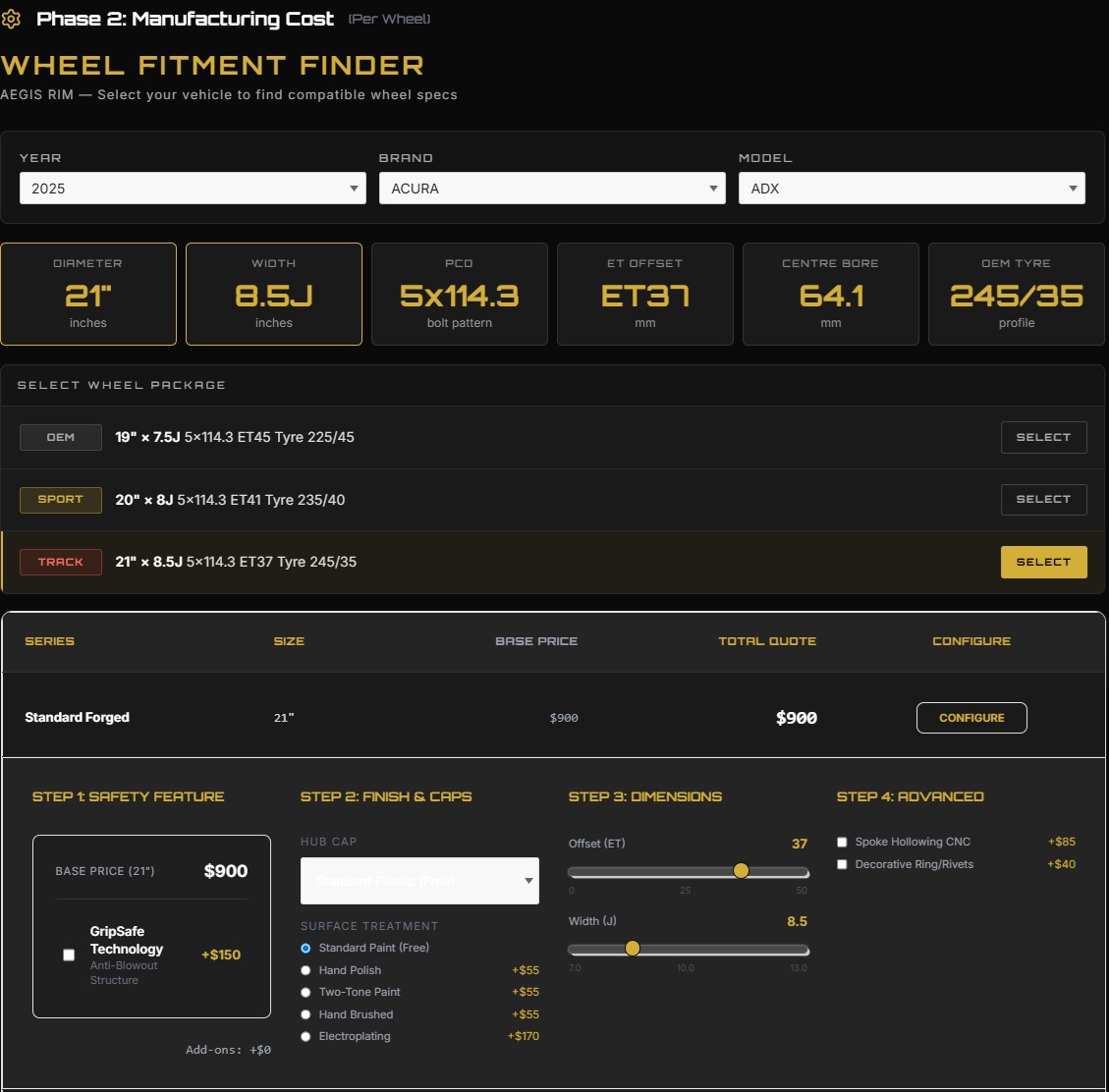Click the SPORT package tag
The image size is (1109, 1092).
(61, 499)
